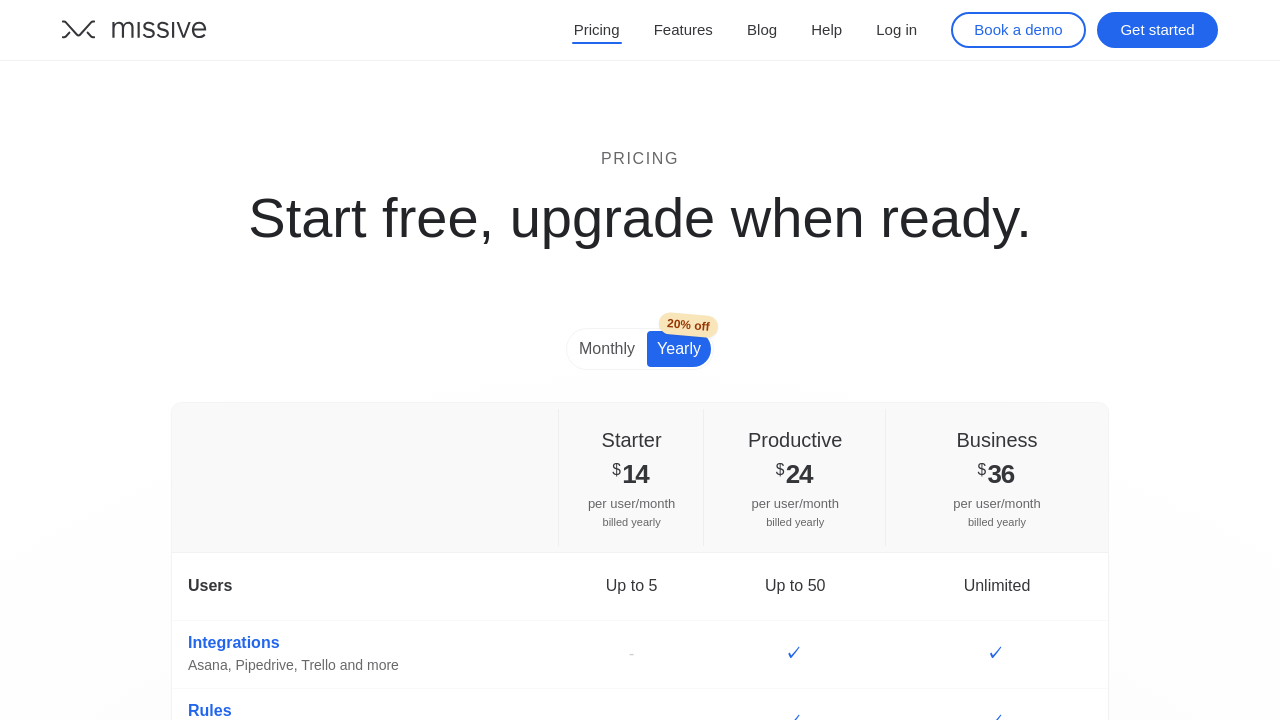Click the Get started button
Viewport: 1280px width, 720px height.
(x=1157, y=30)
